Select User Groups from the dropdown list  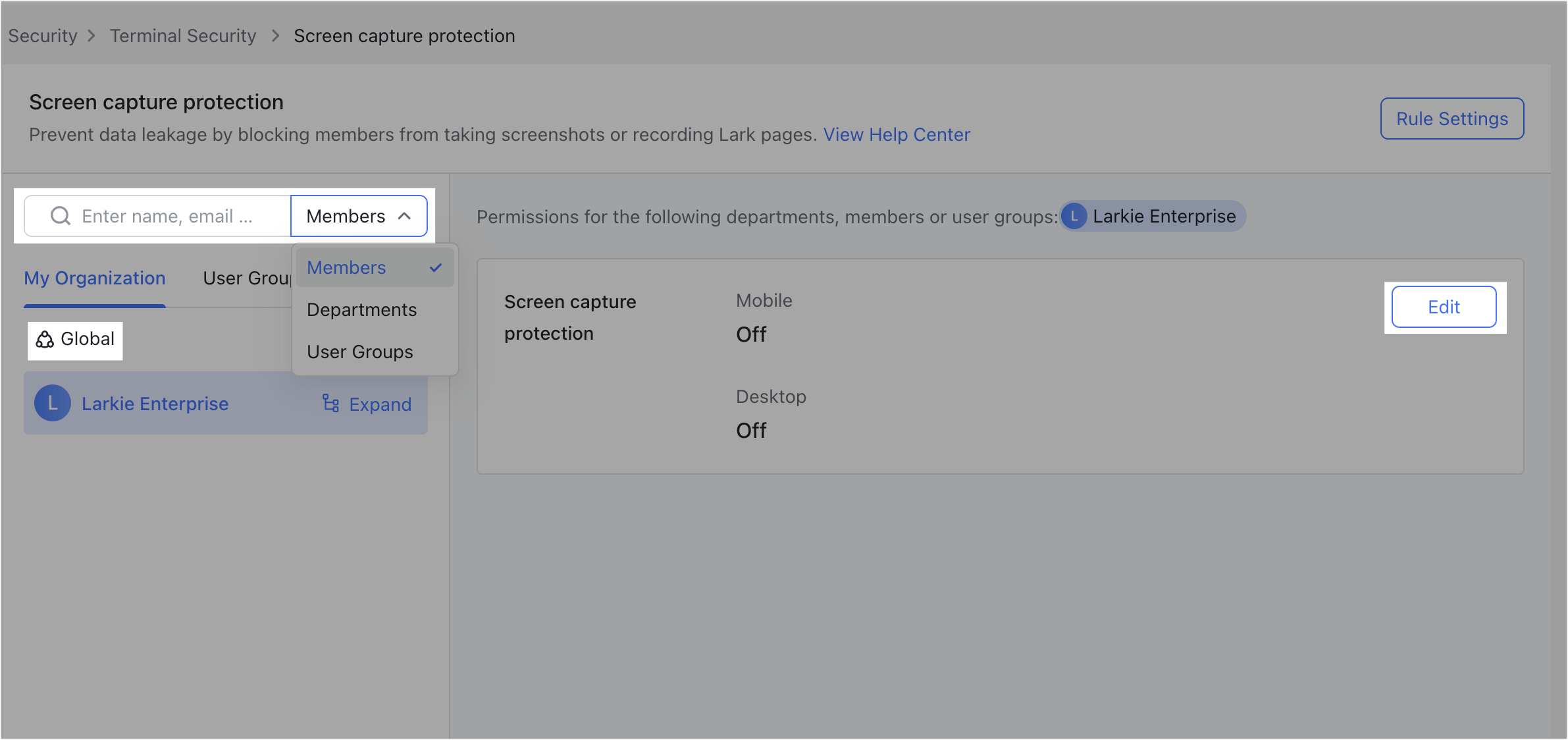pyautogui.click(x=359, y=352)
